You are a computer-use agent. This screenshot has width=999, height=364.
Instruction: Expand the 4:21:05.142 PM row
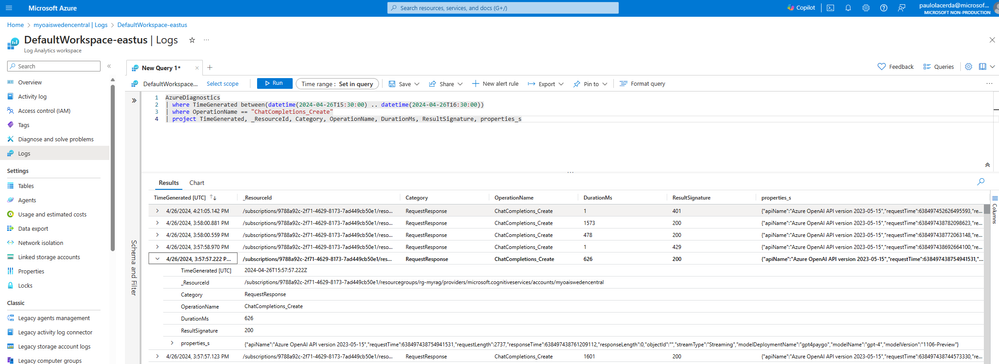pos(157,210)
